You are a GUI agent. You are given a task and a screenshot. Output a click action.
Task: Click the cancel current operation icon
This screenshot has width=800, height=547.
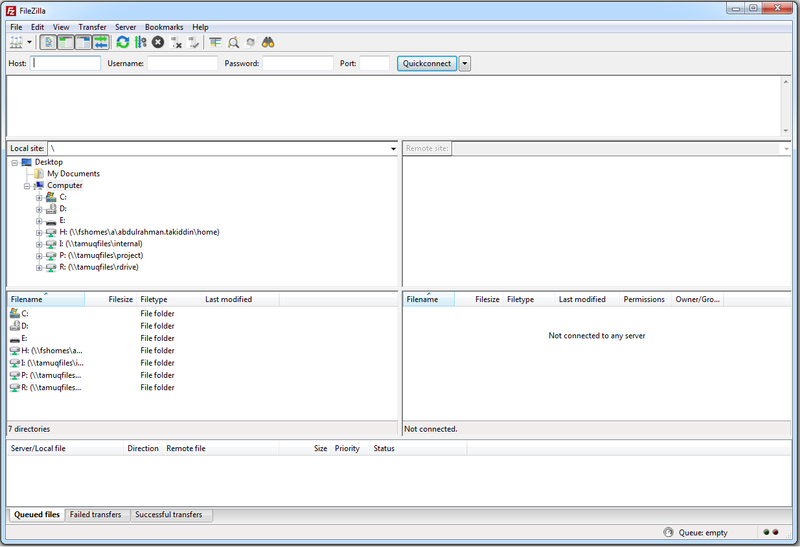[158, 43]
